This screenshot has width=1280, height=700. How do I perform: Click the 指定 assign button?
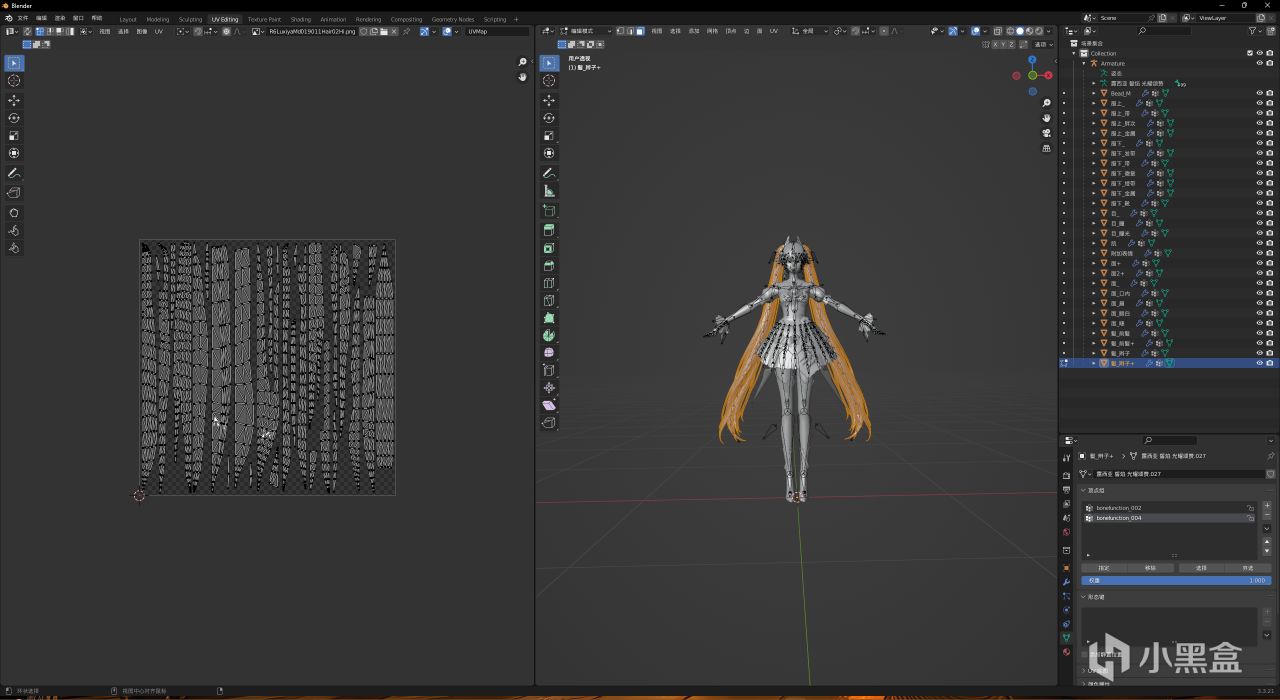1104,567
